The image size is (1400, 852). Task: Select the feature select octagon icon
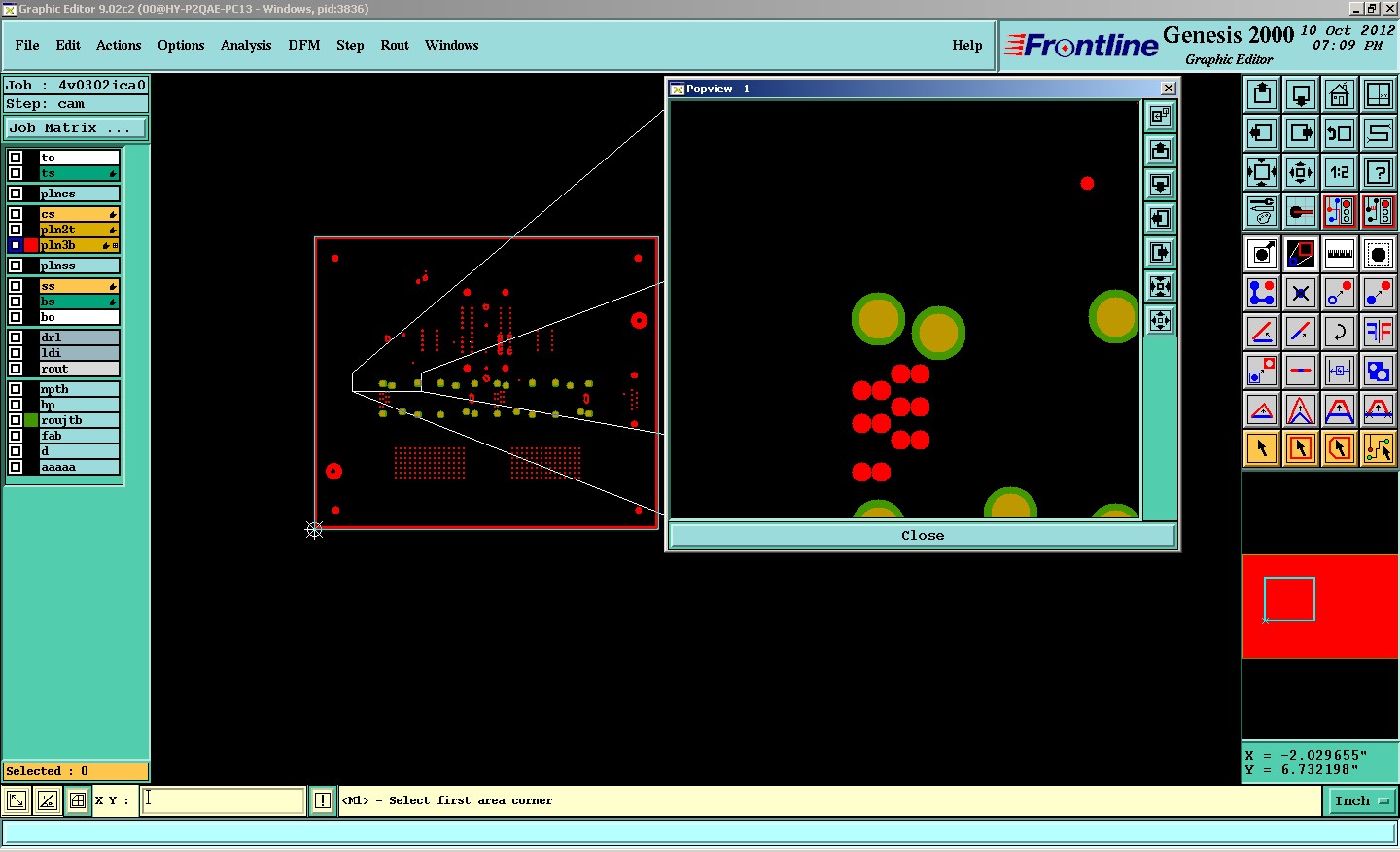point(1379,254)
